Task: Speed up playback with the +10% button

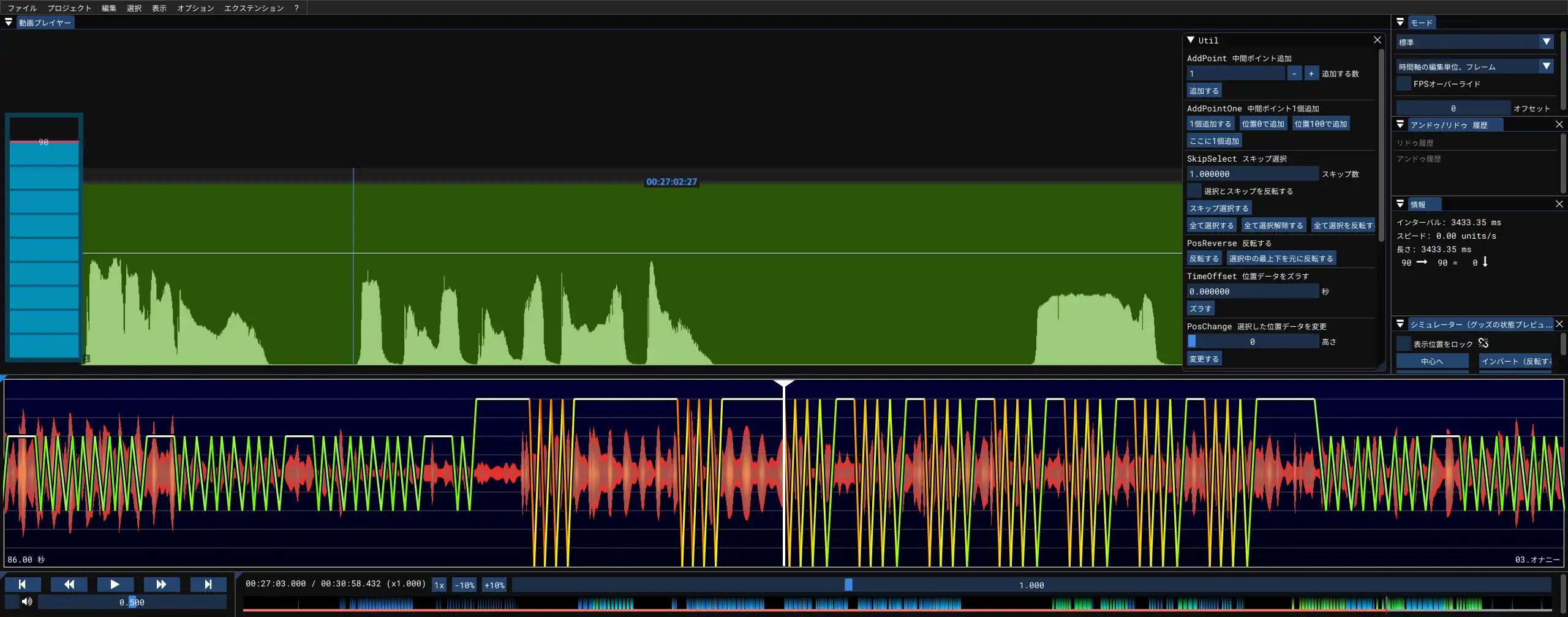Action: [x=494, y=585]
